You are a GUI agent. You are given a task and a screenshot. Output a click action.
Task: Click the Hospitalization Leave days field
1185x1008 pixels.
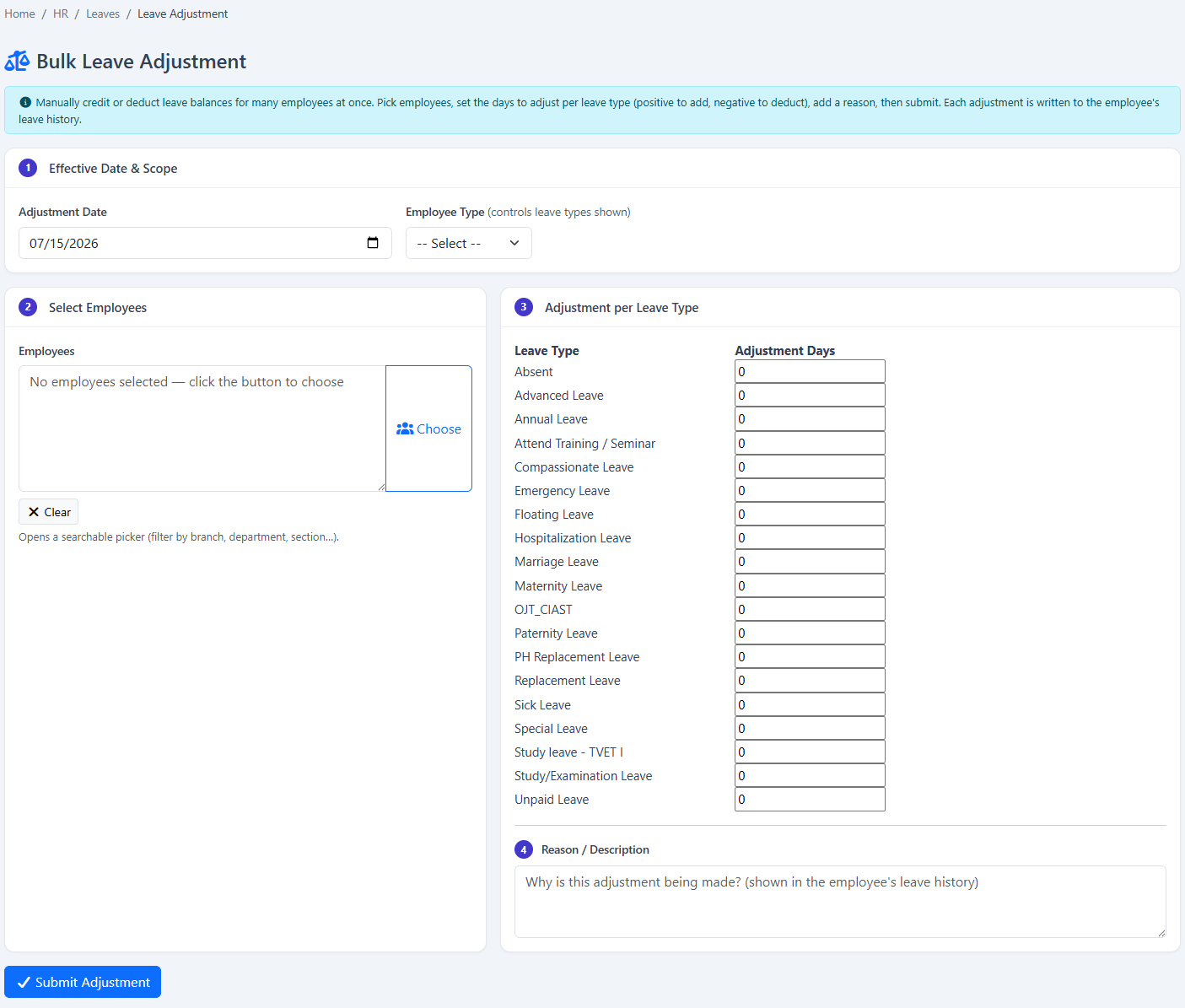pyautogui.click(x=810, y=537)
